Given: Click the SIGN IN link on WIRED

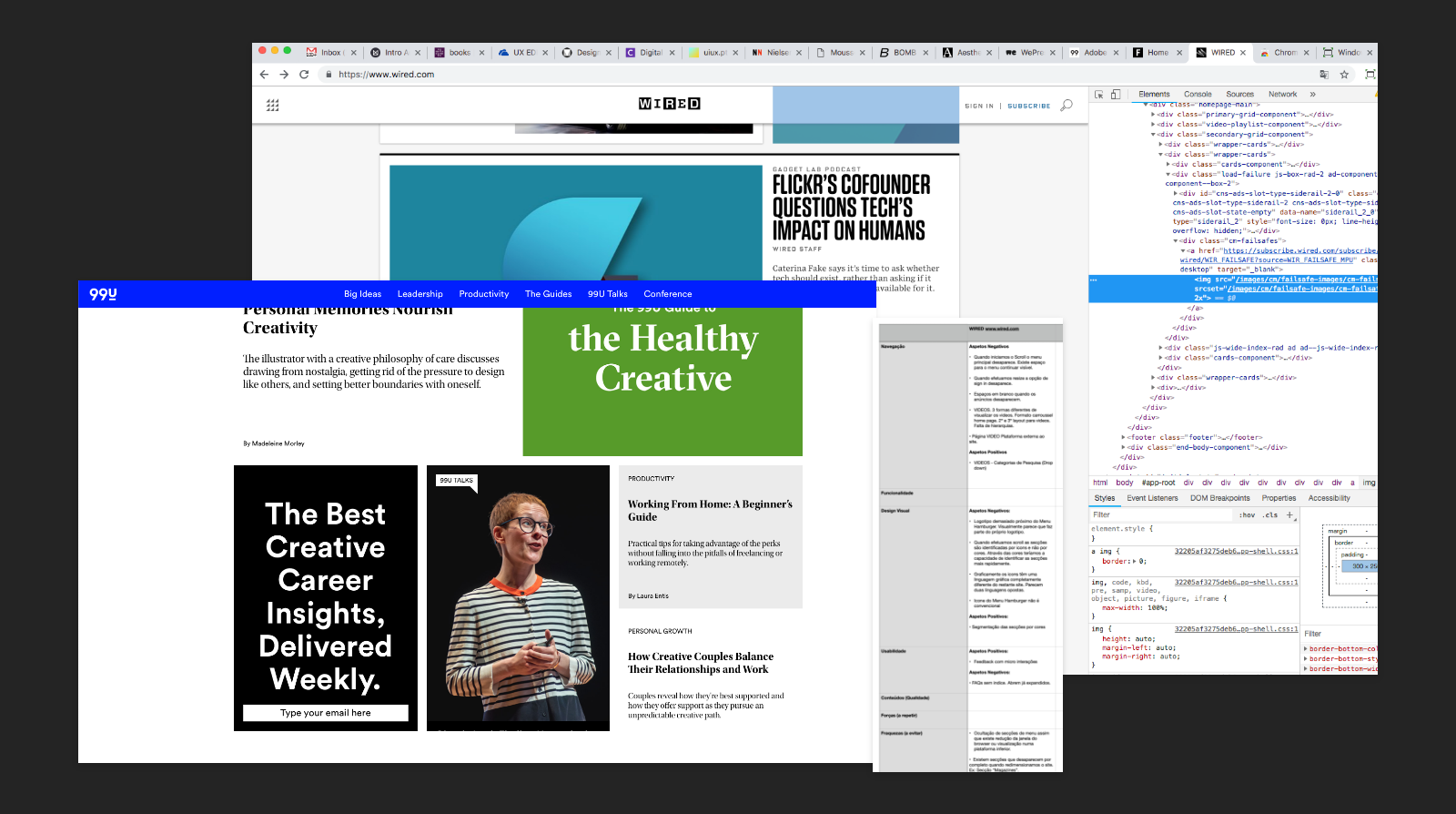Looking at the screenshot, I should coord(979,107).
